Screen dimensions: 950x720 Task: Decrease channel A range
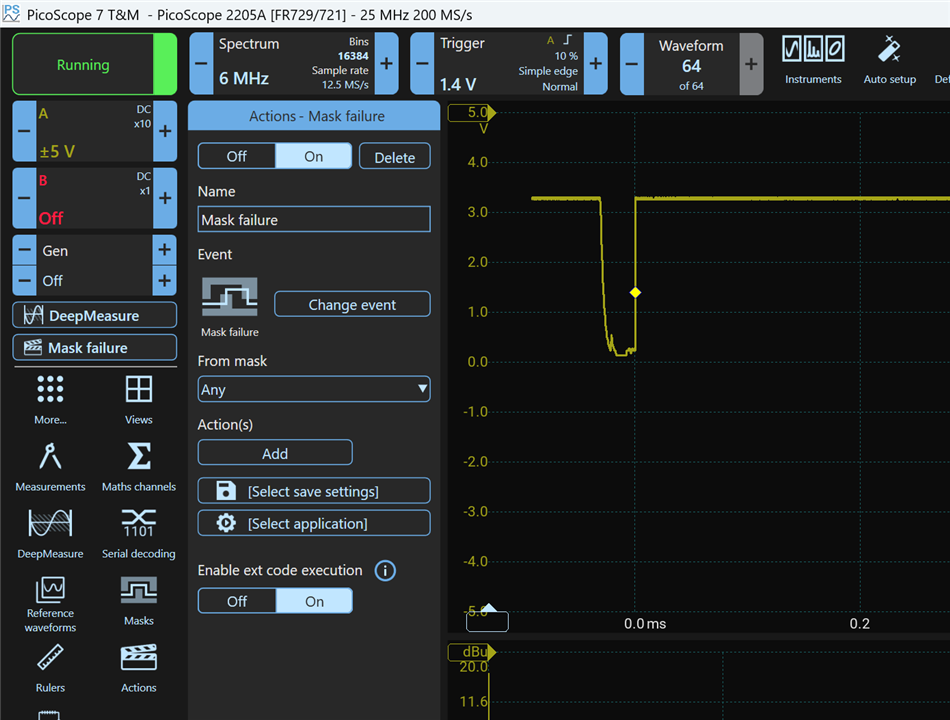click(x=24, y=131)
